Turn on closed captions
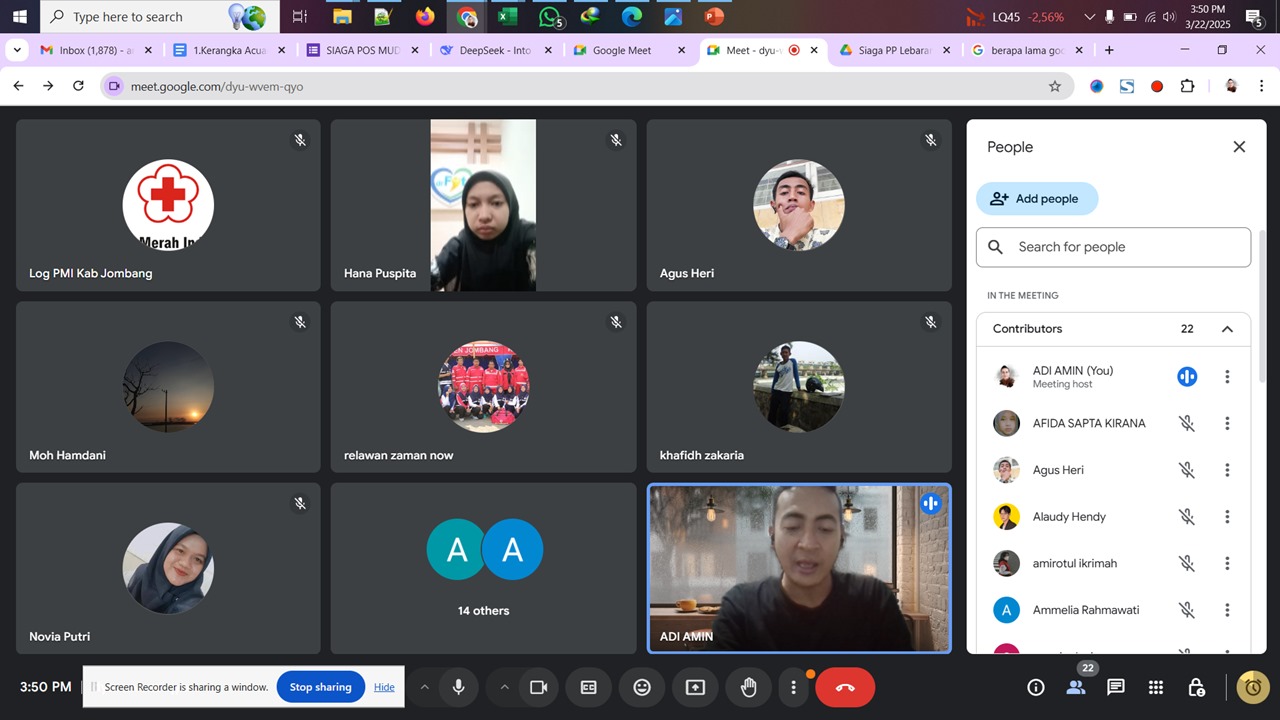 click(588, 687)
